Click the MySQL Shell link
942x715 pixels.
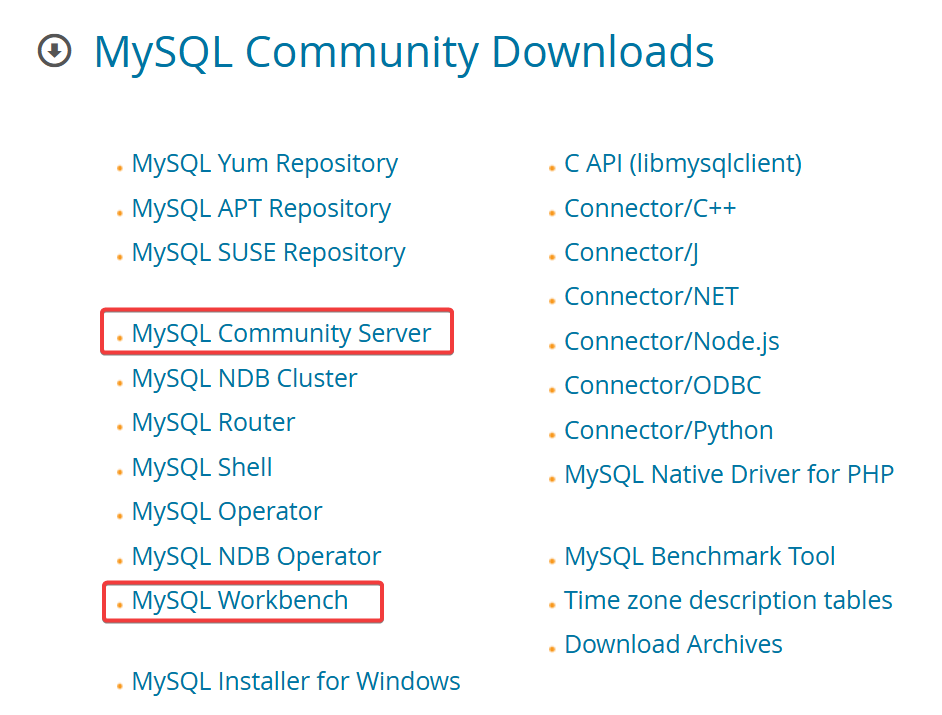tap(202, 468)
